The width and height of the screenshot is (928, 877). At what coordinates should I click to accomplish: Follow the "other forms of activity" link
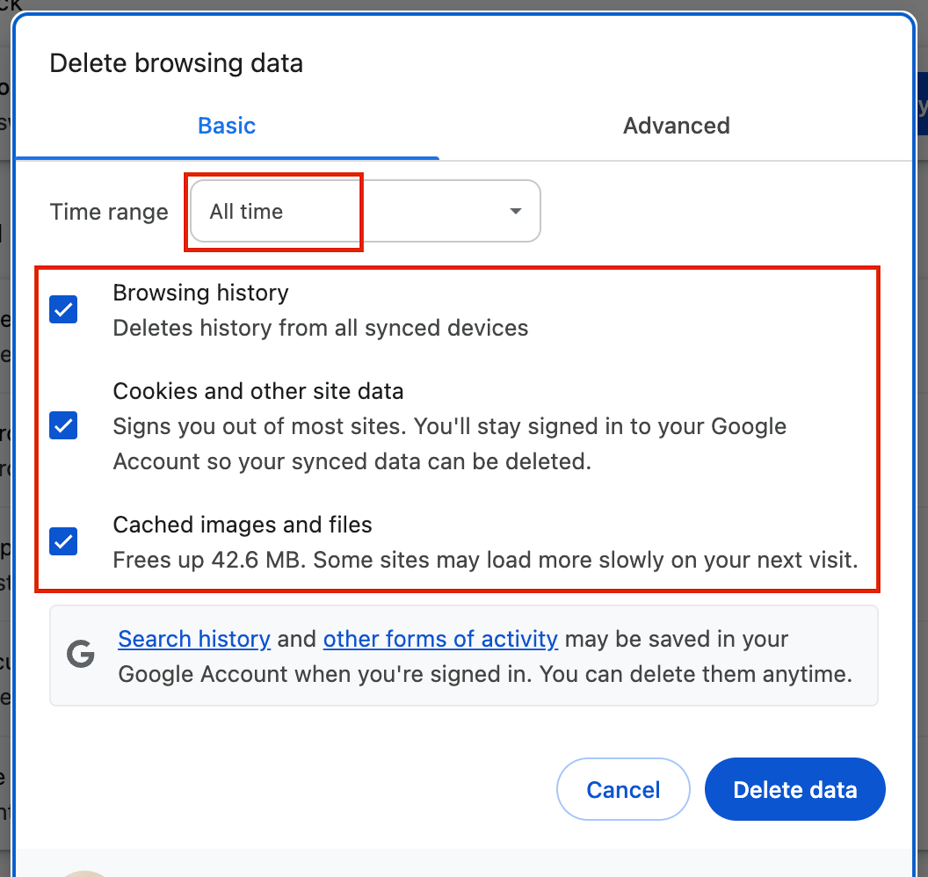click(x=440, y=639)
